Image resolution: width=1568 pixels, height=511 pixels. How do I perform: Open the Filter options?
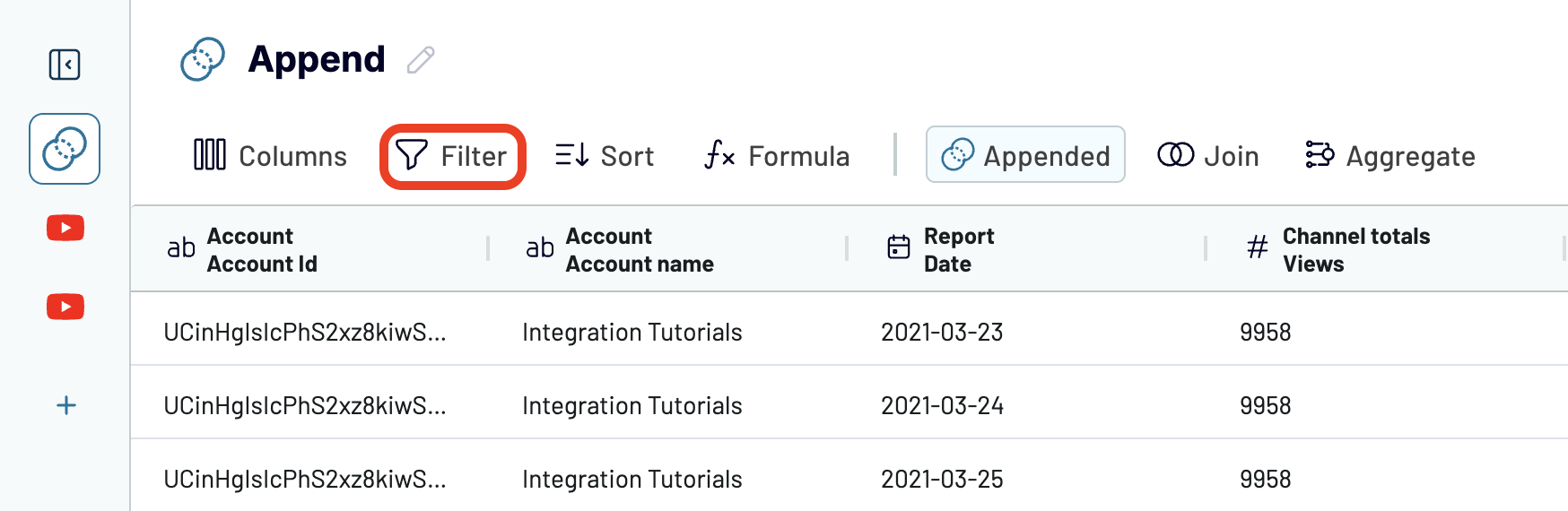[452, 156]
